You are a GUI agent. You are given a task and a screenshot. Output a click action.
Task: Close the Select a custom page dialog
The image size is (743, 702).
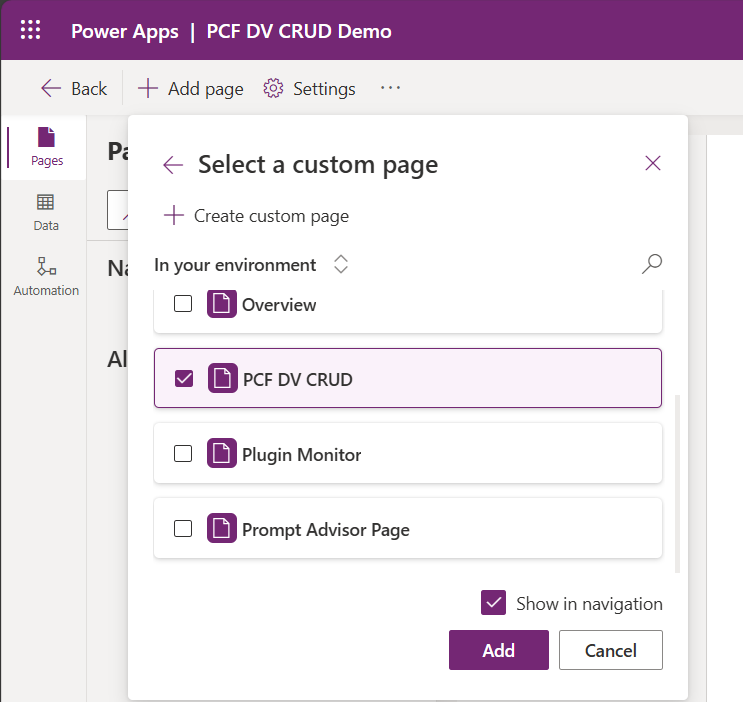(x=653, y=163)
